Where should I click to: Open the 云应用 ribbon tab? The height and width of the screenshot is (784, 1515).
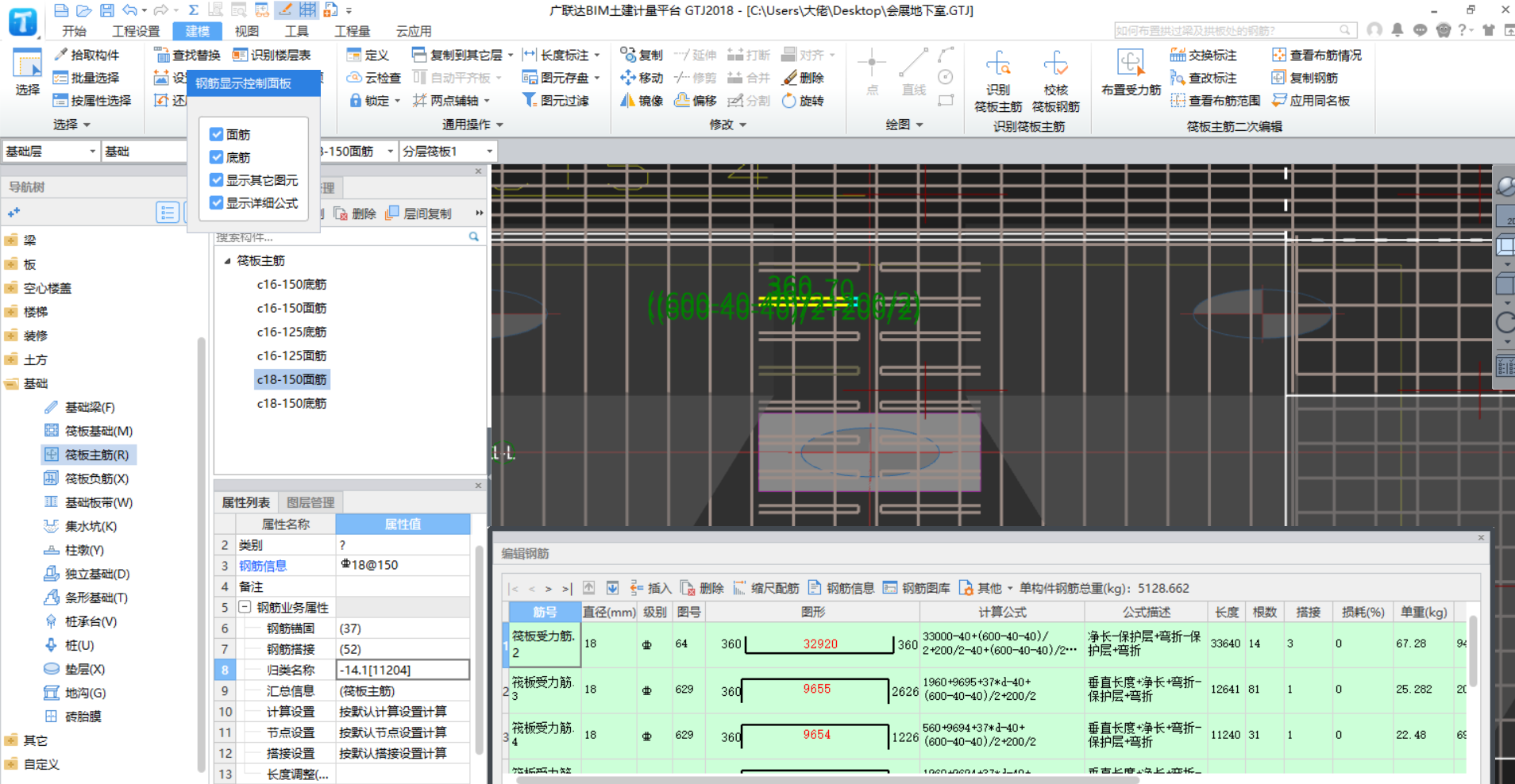414,31
